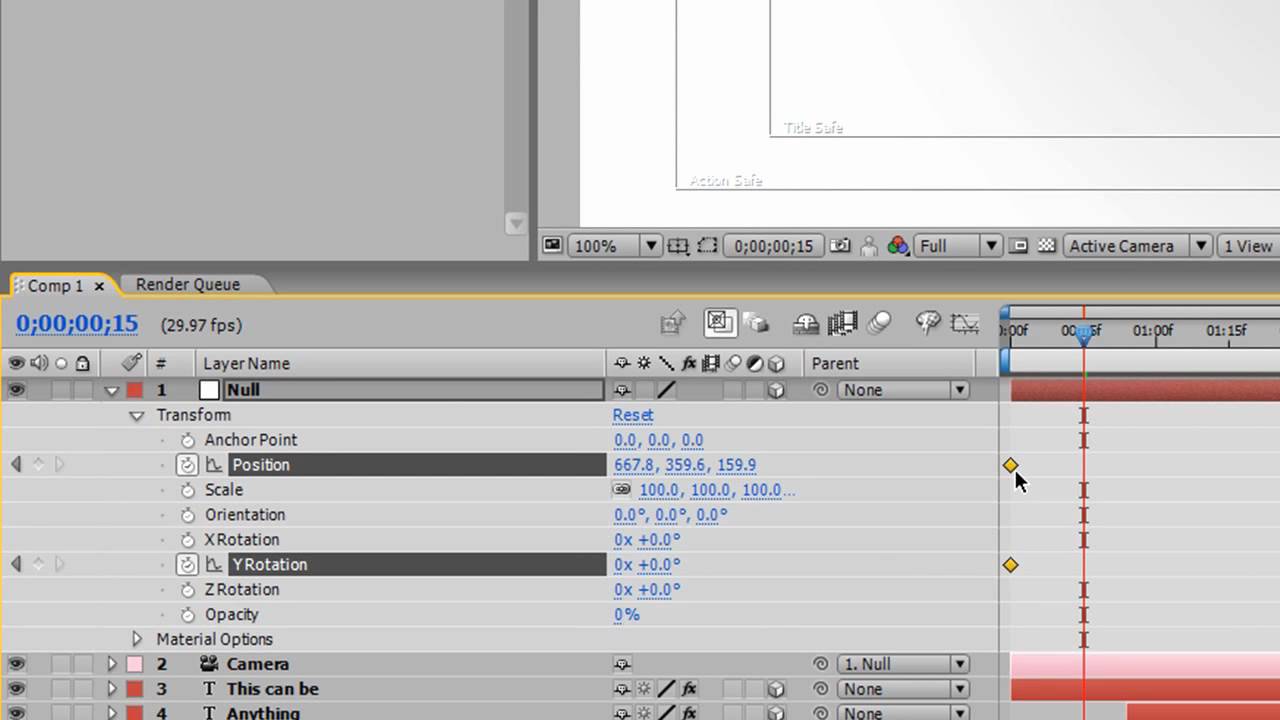This screenshot has height=720, width=1280.
Task: Hide the 'This can be' layer
Action: 16,689
